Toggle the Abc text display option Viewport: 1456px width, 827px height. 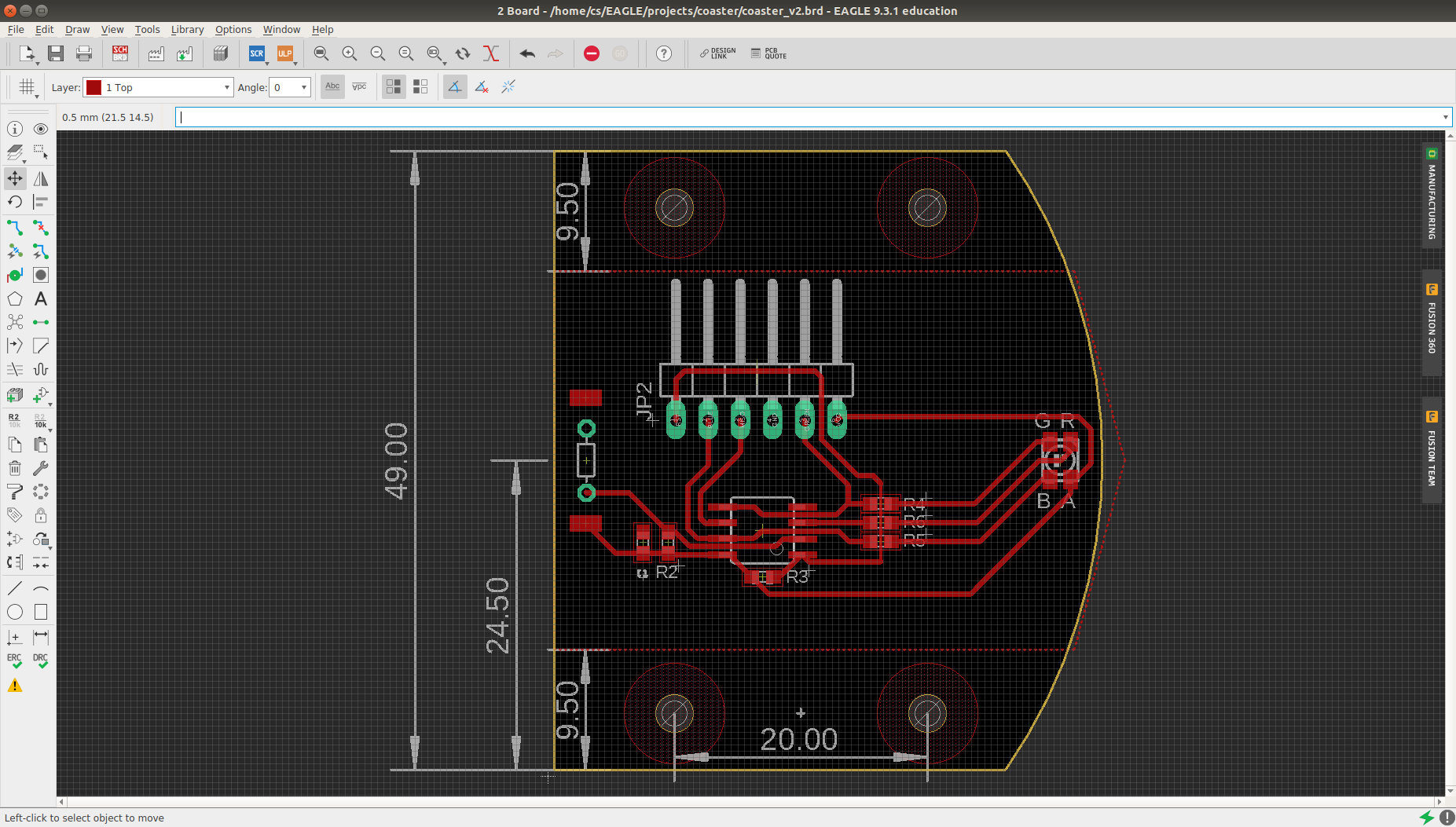tap(332, 86)
